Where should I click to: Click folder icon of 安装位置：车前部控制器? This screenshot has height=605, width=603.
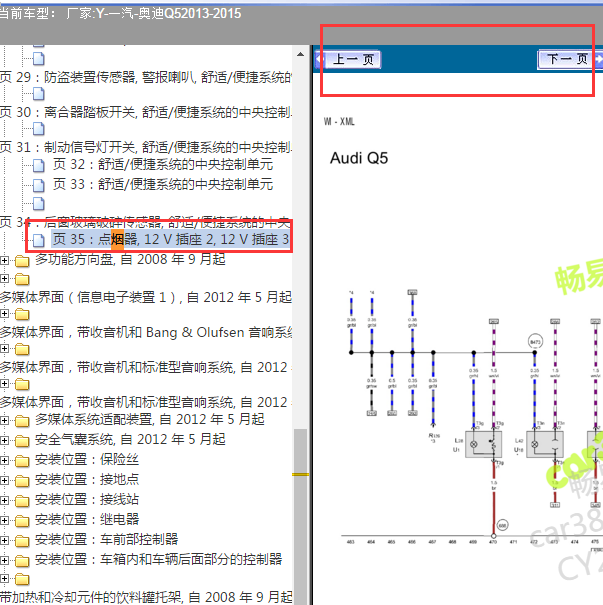pyautogui.click(x=22, y=541)
